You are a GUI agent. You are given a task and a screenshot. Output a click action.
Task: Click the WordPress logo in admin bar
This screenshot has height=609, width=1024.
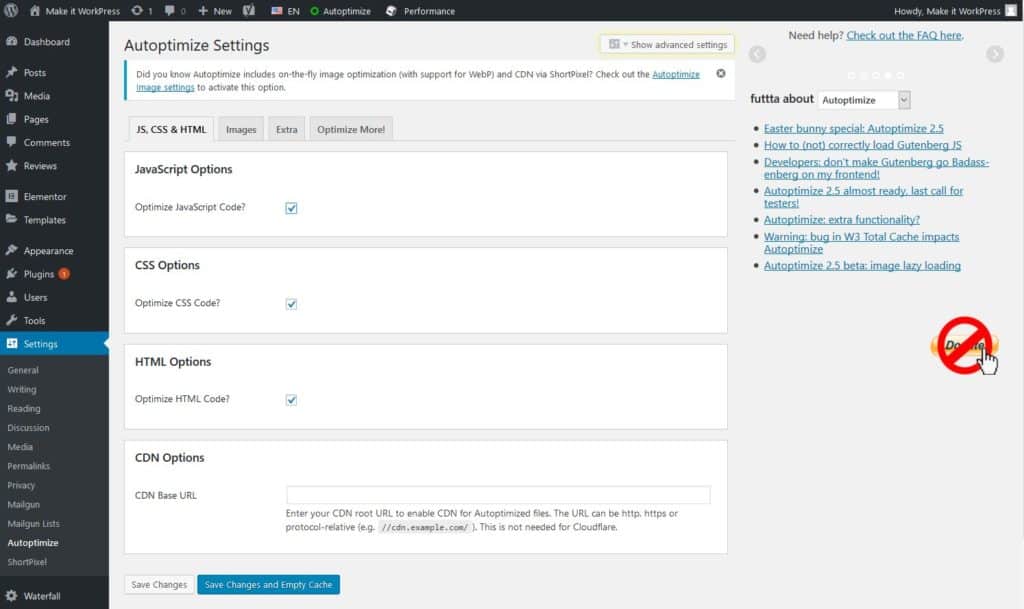point(11,10)
